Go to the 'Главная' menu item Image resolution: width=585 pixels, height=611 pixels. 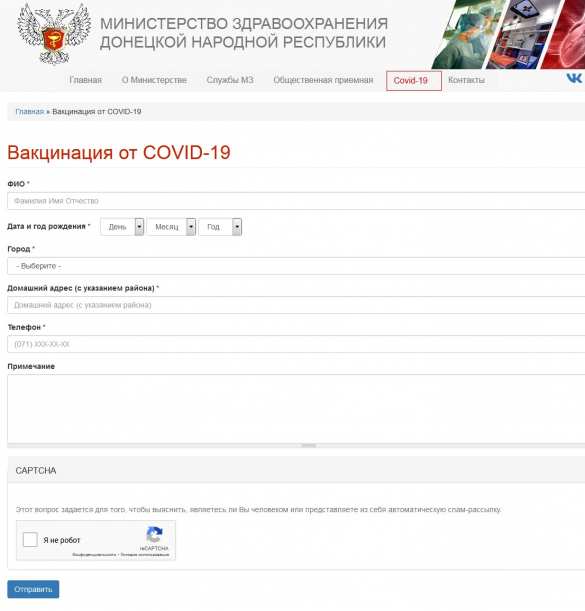[x=85, y=80]
